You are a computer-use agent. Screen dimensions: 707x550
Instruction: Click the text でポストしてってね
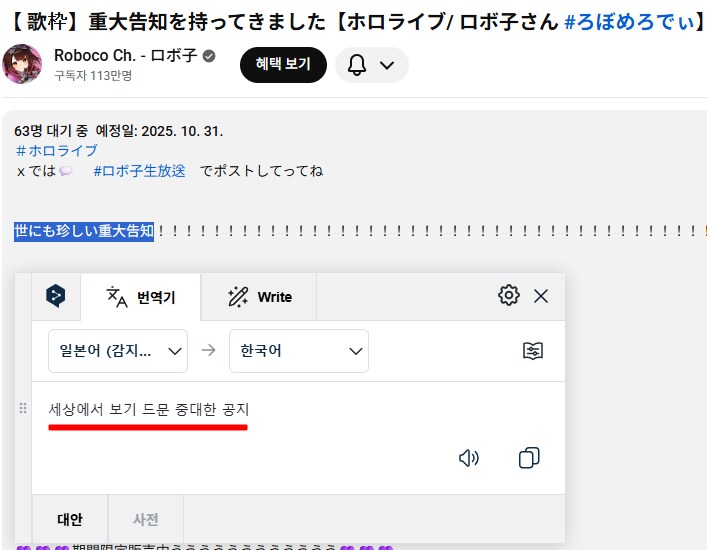pos(262,171)
